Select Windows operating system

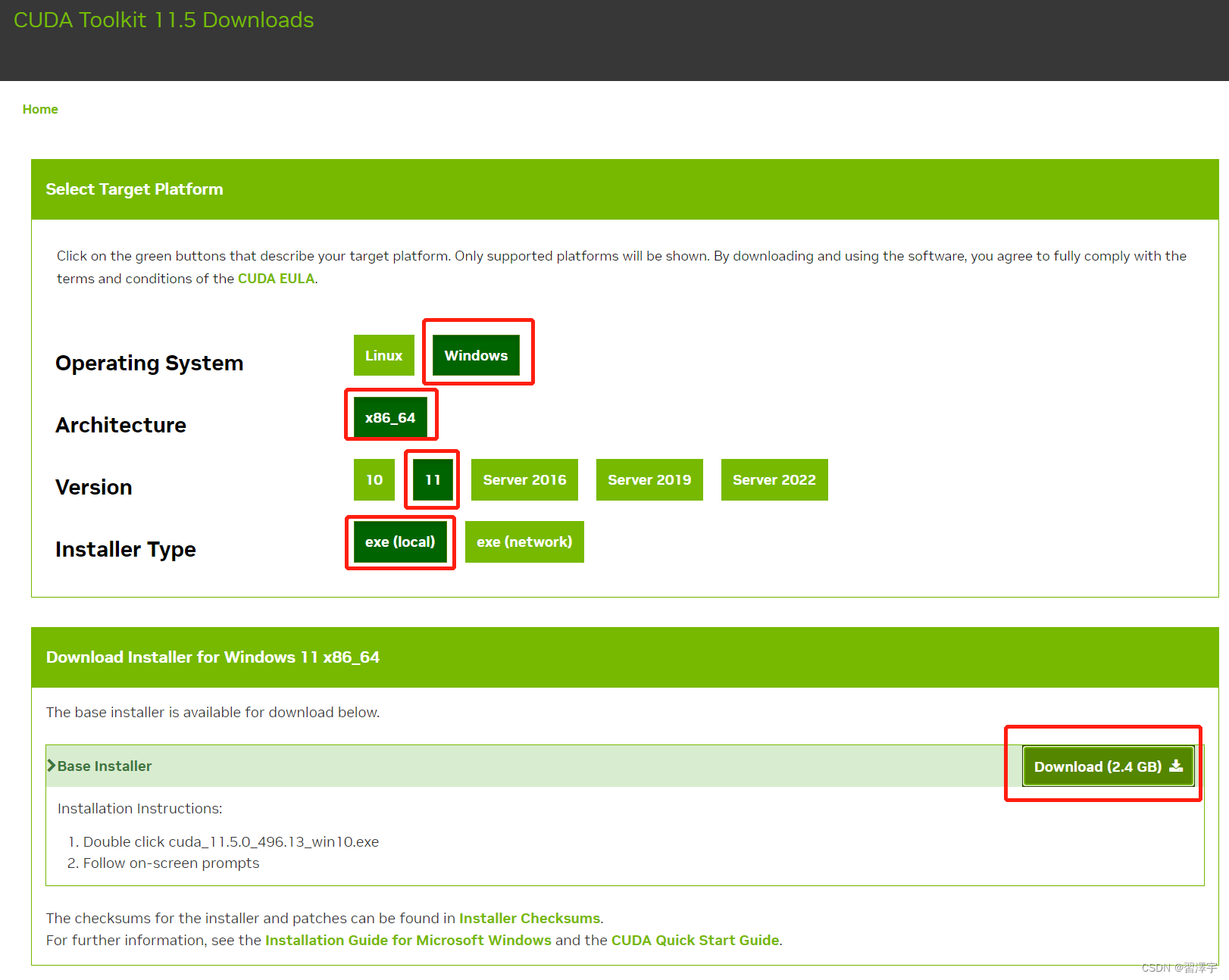pos(476,355)
